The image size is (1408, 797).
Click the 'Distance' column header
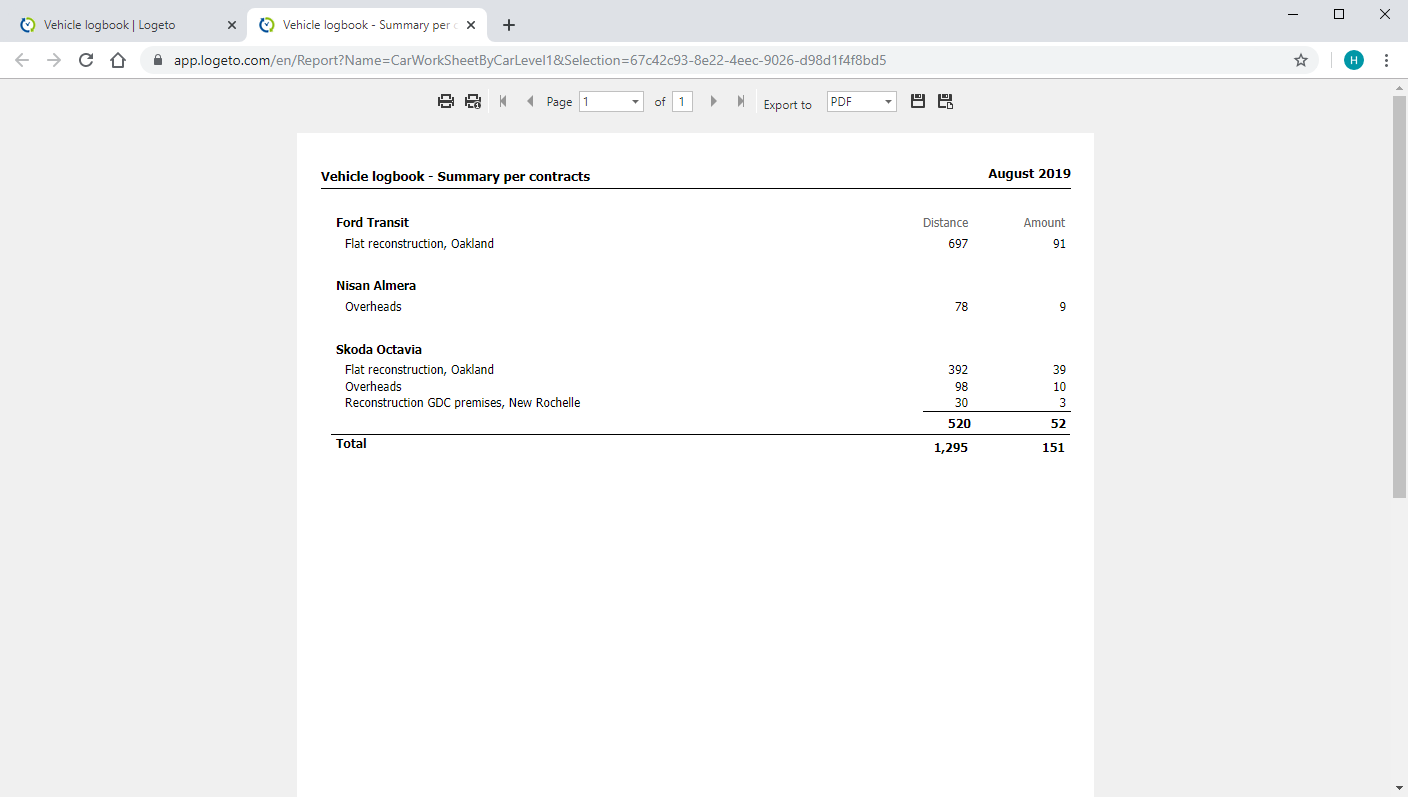pos(945,223)
